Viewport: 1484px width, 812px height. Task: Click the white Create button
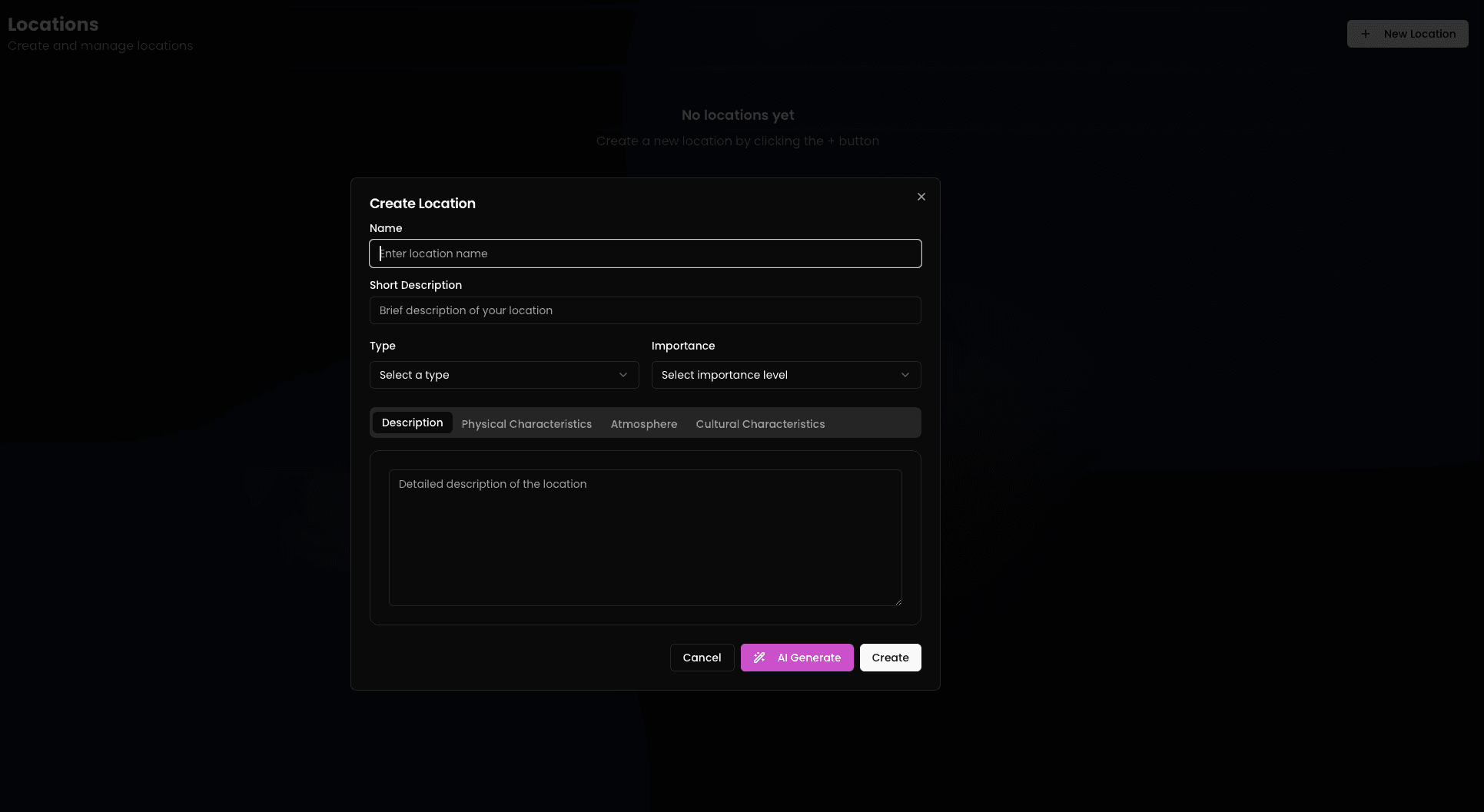pos(890,658)
